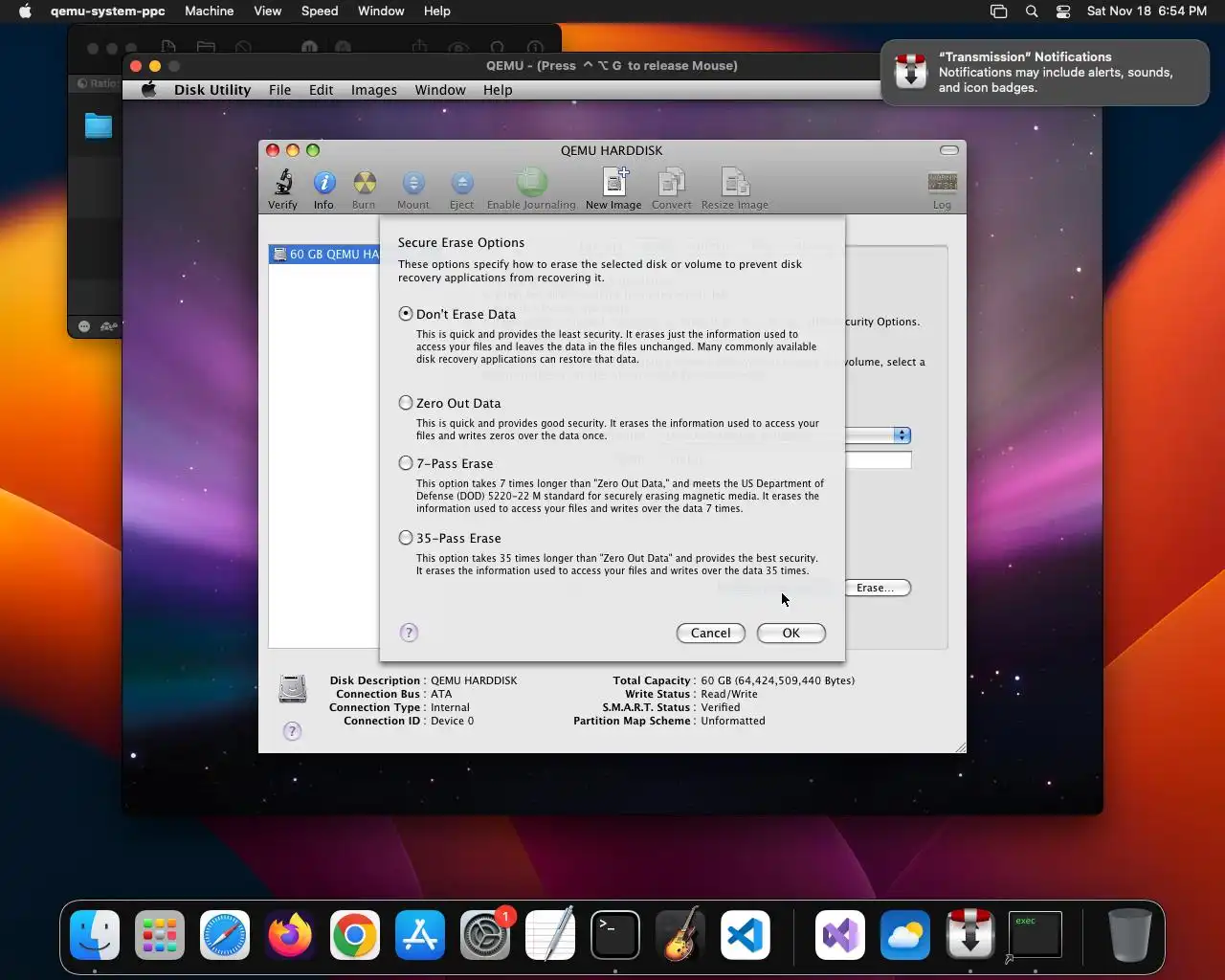Open Finder from the Dock
The image size is (1225, 980).
[95, 935]
